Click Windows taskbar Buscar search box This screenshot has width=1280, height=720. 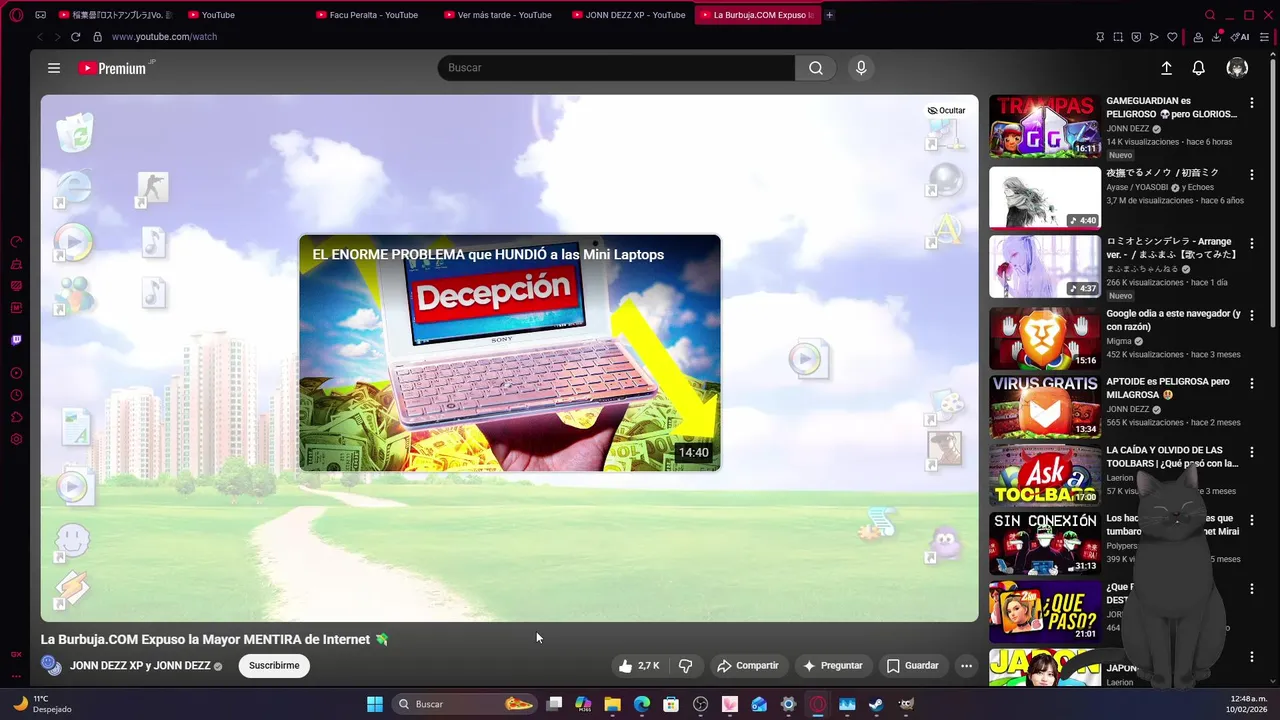point(463,704)
